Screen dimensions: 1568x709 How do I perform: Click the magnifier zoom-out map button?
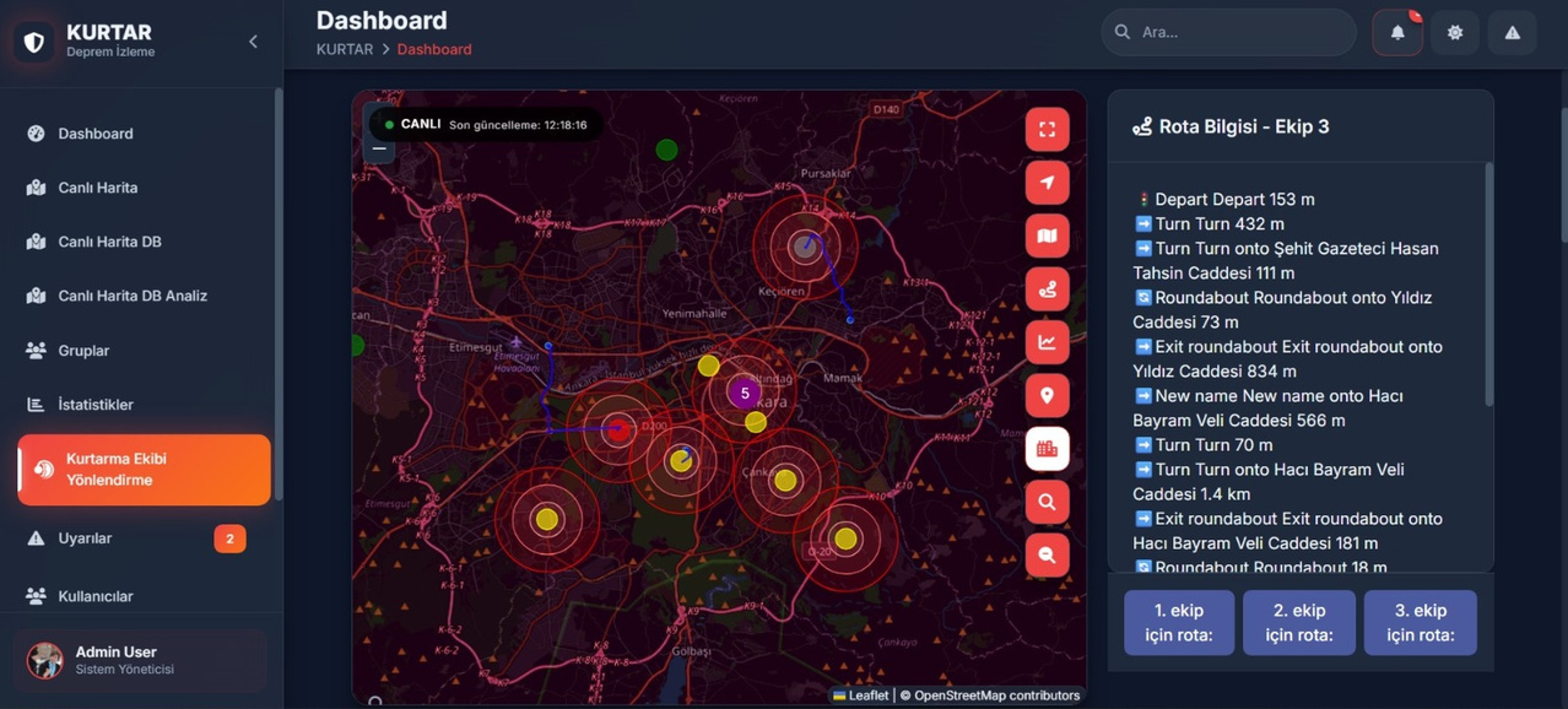[x=1046, y=555]
